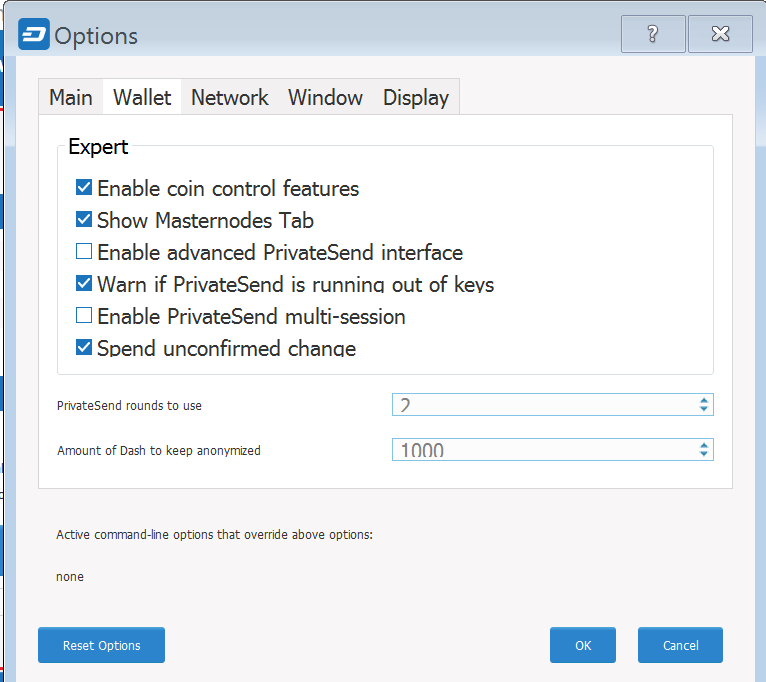Image resolution: width=766 pixels, height=682 pixels.
Task: Increase amount of Dash to keep anonymized
Action: pyautogui.click(x=703, y=445)
